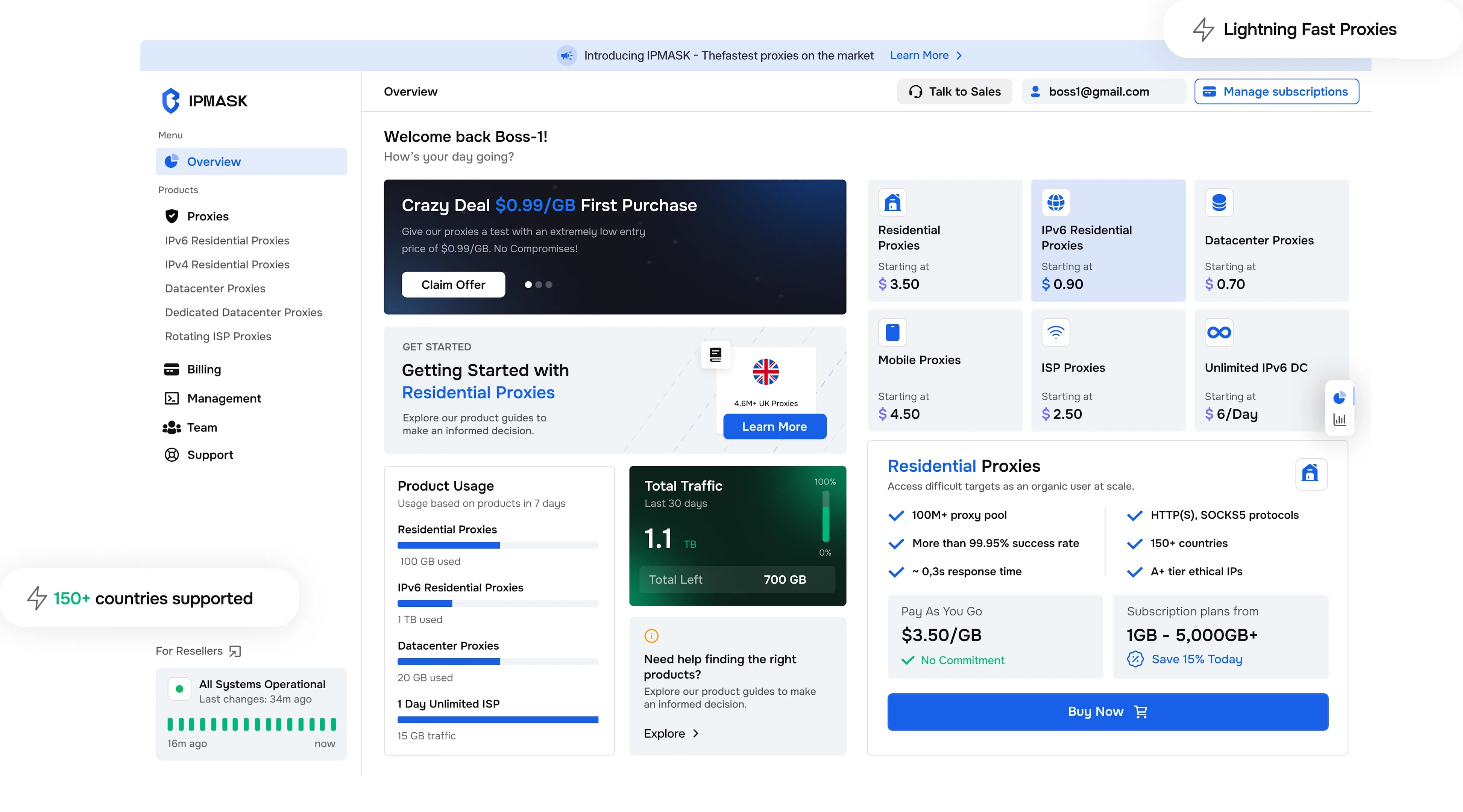Image resolution: width=1463 pixels, height=812 pixels.
Task: Click the user avatar icon beside boss1@gmail.com
Action: pyautogui.click(x=1035, y=91)
